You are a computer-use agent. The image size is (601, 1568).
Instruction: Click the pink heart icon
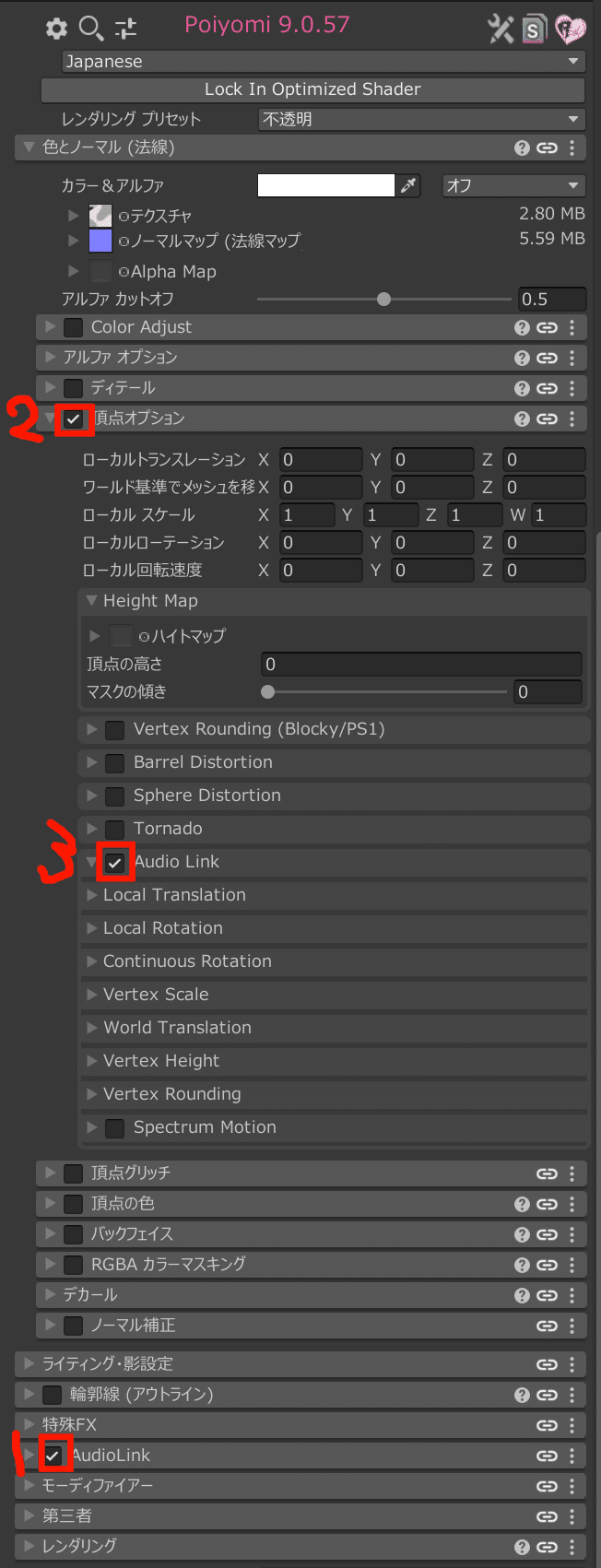[x=571, y=29]
